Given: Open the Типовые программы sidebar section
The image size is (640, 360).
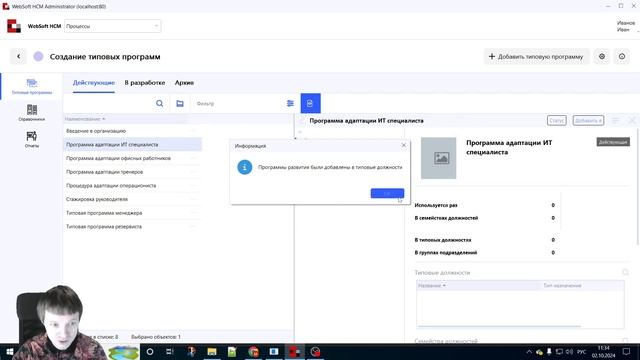Looking at the screenshot, I should point(31,86).
